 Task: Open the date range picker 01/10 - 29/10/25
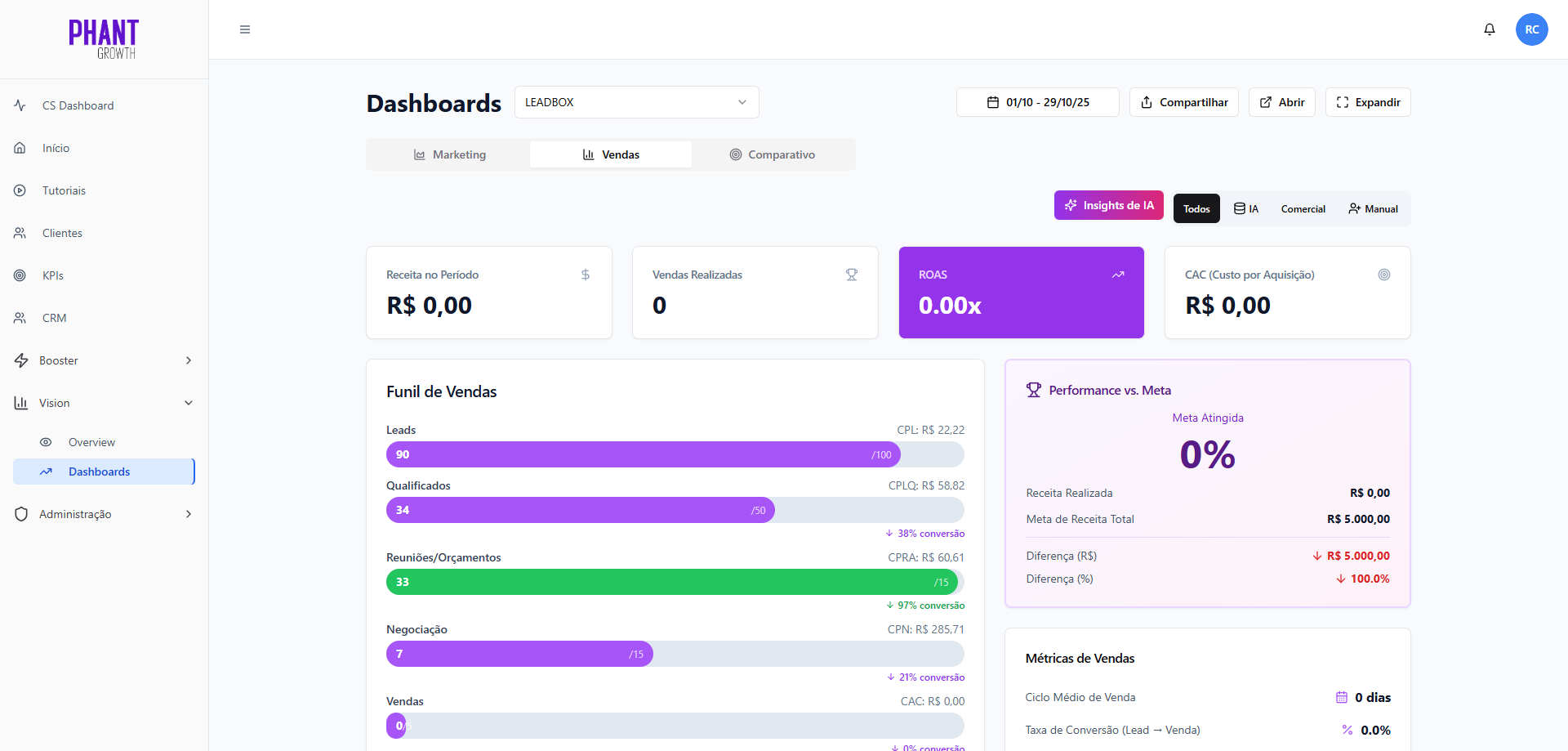(1037, 102)
